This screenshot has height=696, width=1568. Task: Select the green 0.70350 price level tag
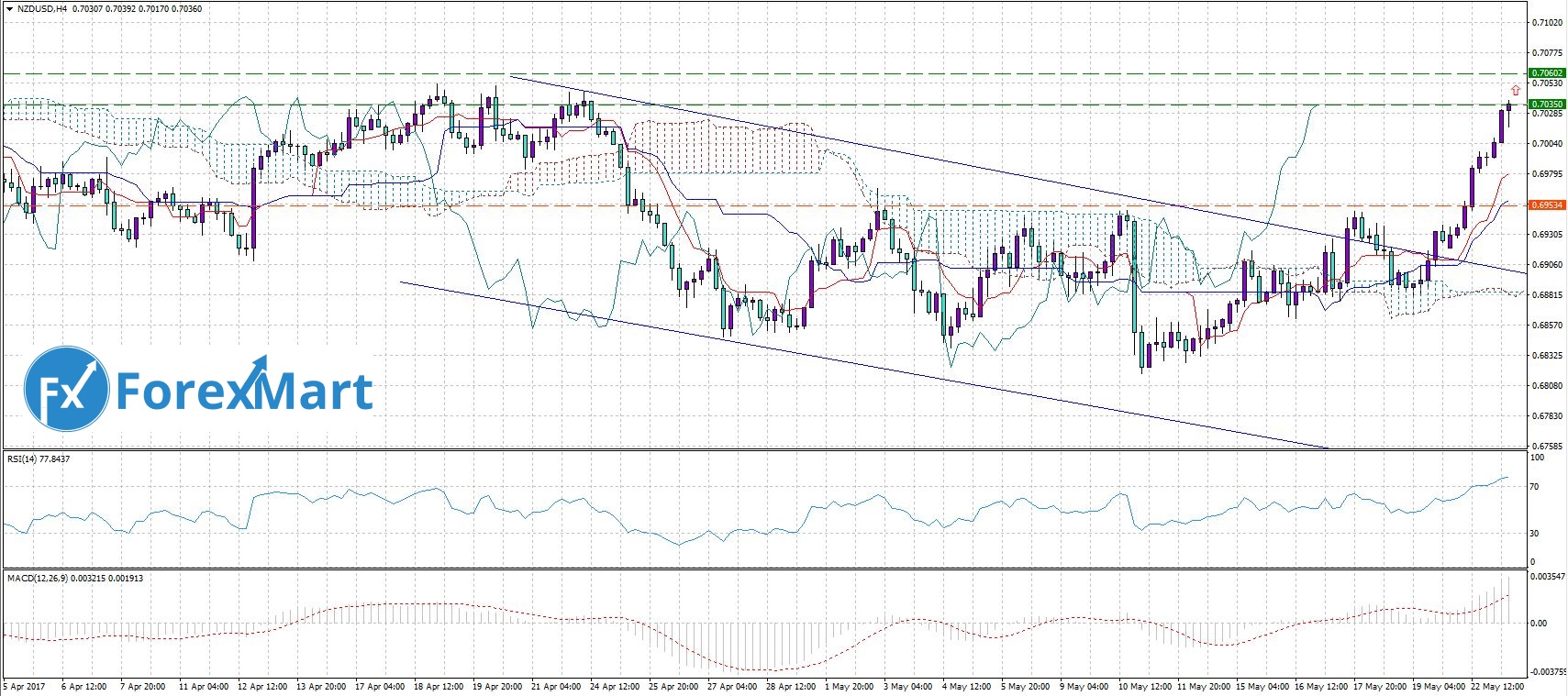click(1547, 105)
